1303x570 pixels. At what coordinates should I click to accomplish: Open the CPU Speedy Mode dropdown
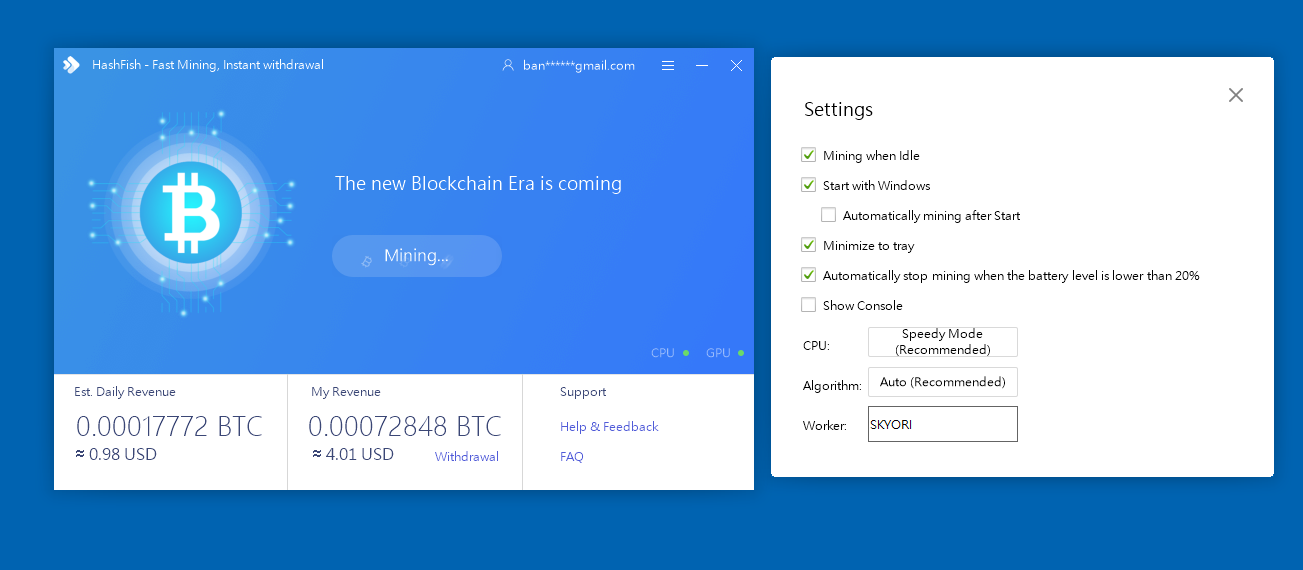[x=943, y=342]
